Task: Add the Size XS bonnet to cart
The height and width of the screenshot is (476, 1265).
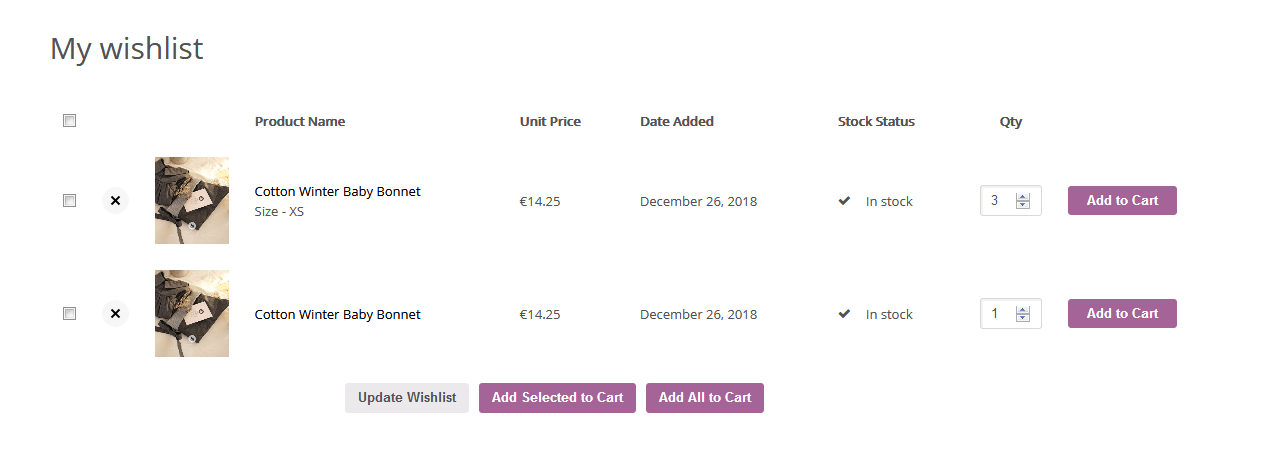Action: pos(1122,200)
